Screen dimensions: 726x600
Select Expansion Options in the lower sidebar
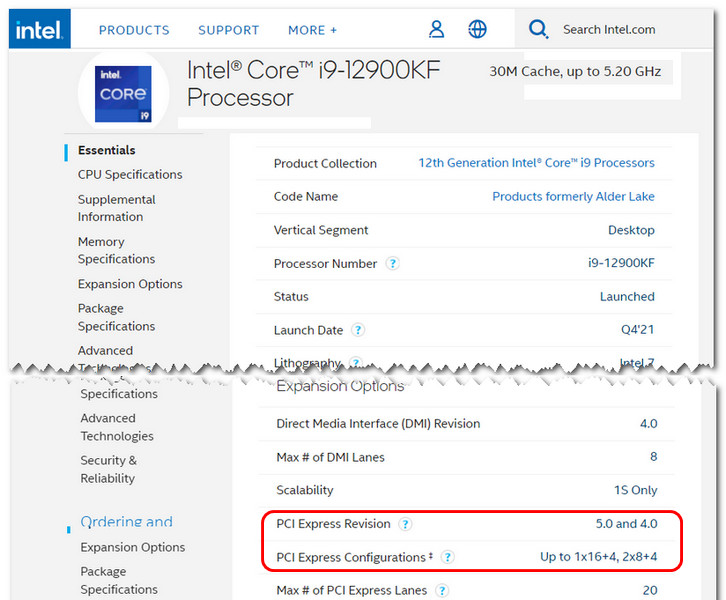pos(133,547)
